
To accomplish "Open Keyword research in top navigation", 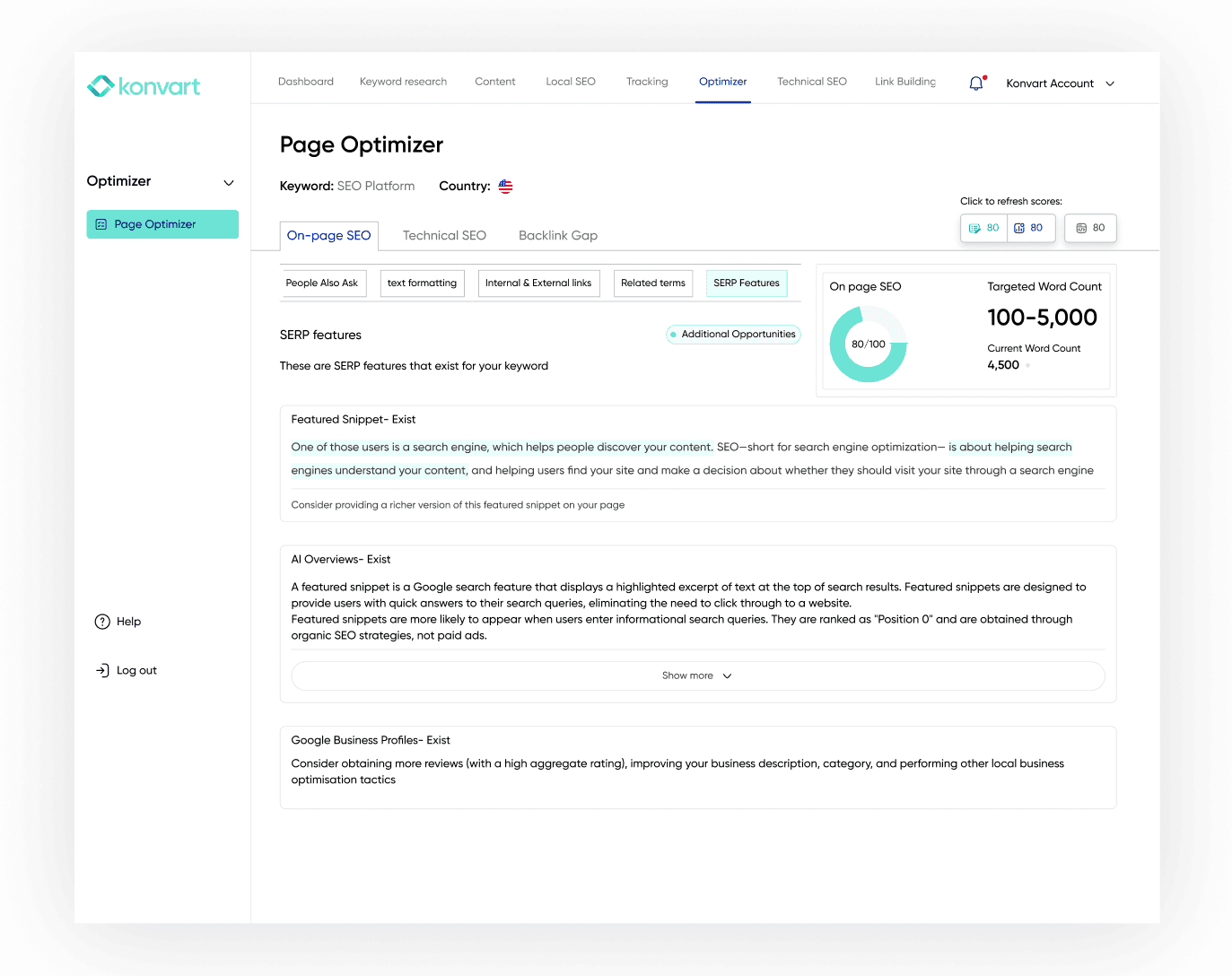I will tap(403, 82).
